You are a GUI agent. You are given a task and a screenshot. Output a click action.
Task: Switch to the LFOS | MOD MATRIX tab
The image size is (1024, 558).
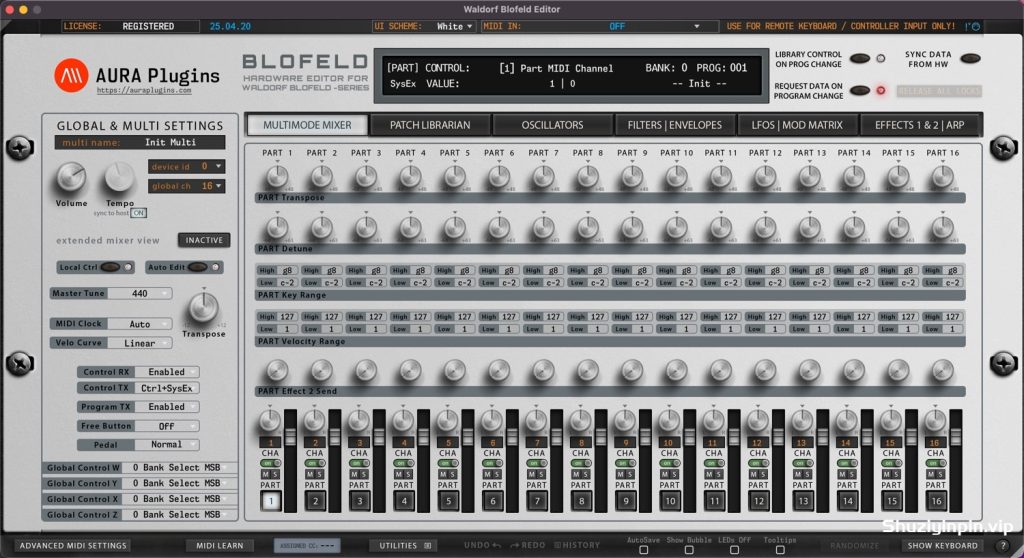point(797,125)
